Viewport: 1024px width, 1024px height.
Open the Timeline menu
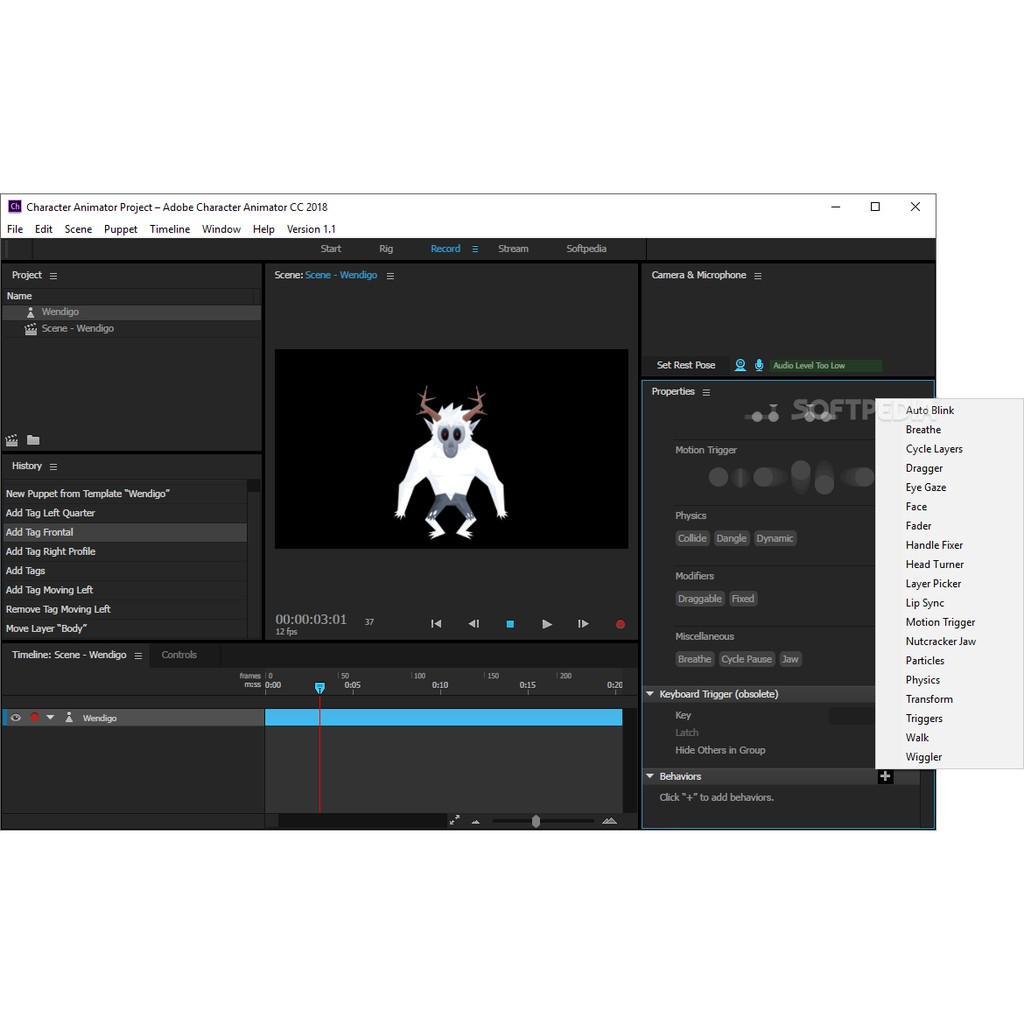(x=170, y=229)
